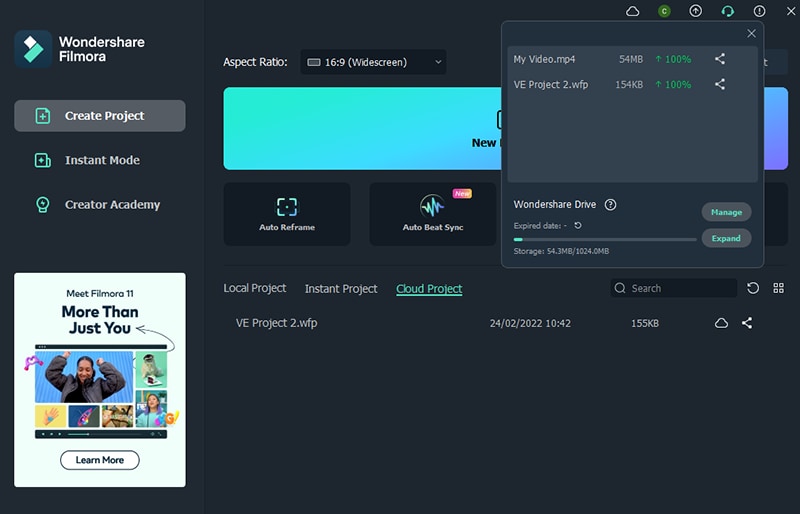Viewport: 800px width, 514px height.
Task: Click the Create Project document icon
Action: click(x=43, y=116)
